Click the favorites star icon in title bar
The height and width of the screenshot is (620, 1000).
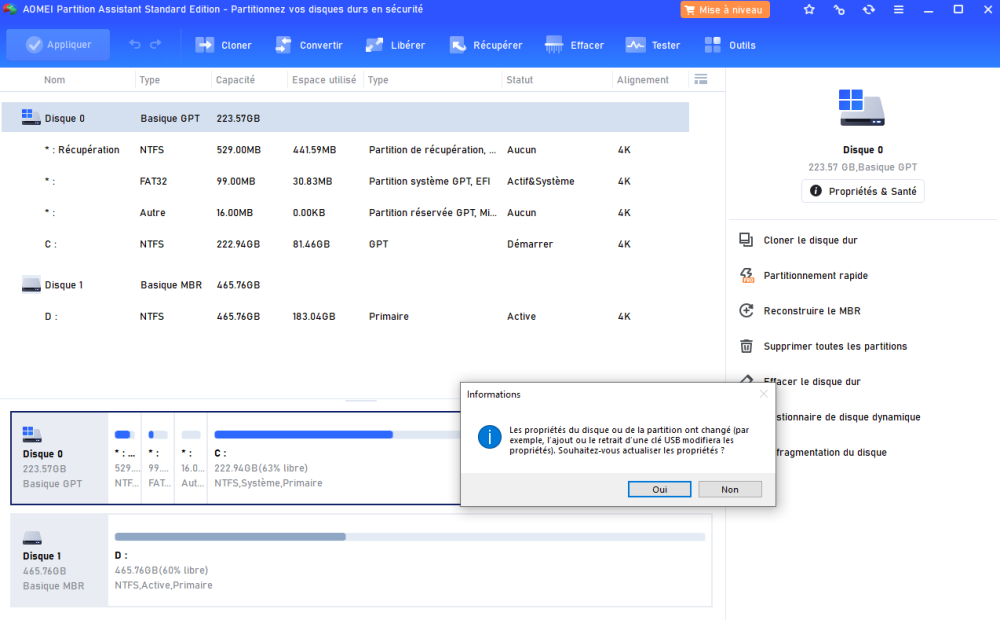coord(809,10)
